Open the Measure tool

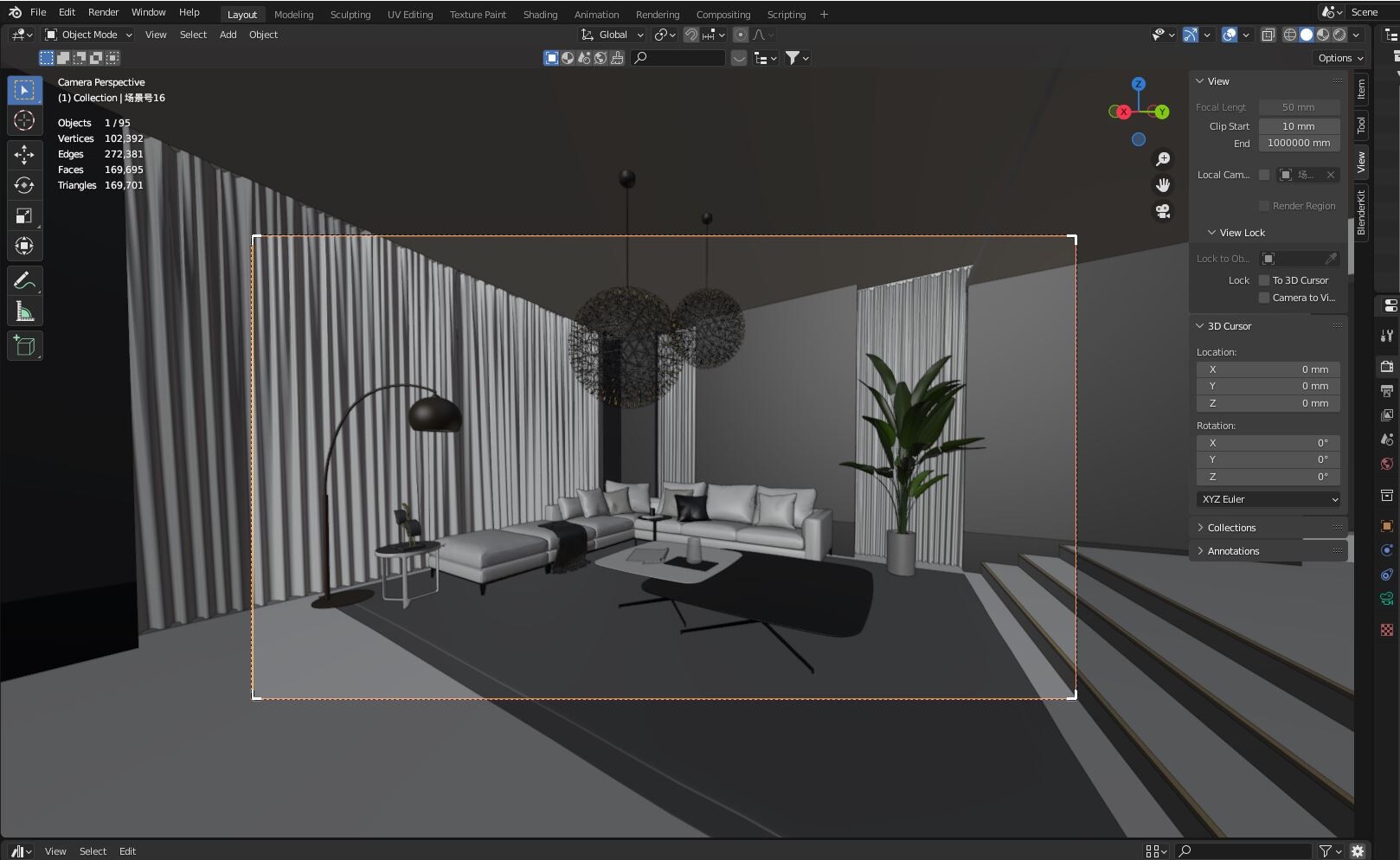pos(24,310)
